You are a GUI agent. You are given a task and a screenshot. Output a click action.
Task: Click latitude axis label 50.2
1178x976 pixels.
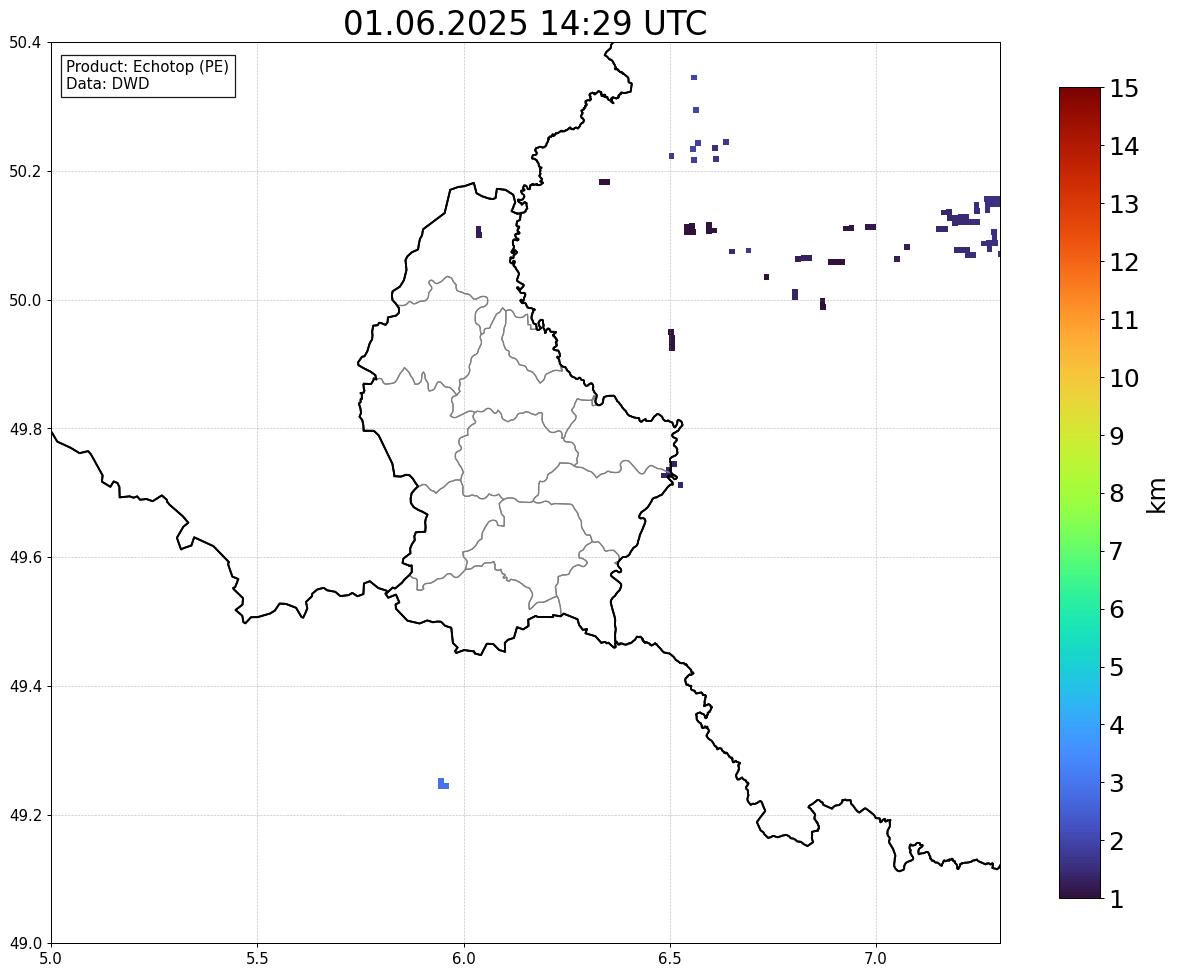(24, 171)
